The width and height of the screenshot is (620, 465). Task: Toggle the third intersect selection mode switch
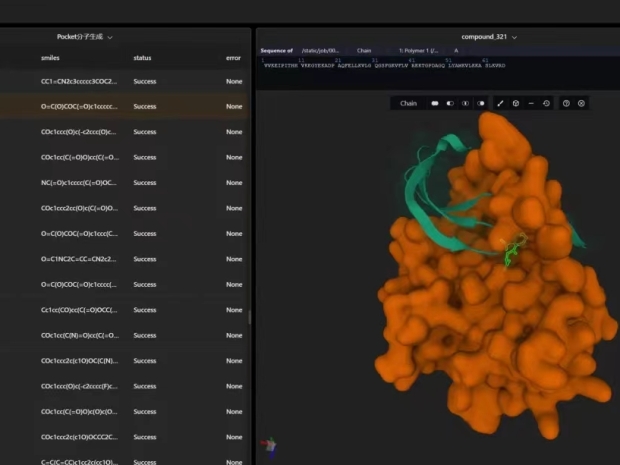(x=466, y=103)
